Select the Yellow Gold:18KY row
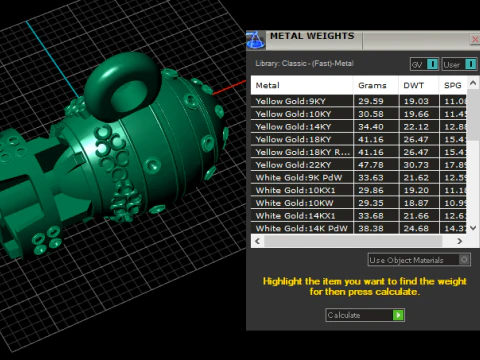This screenshot has height=360, width=480. pos(359,139)
